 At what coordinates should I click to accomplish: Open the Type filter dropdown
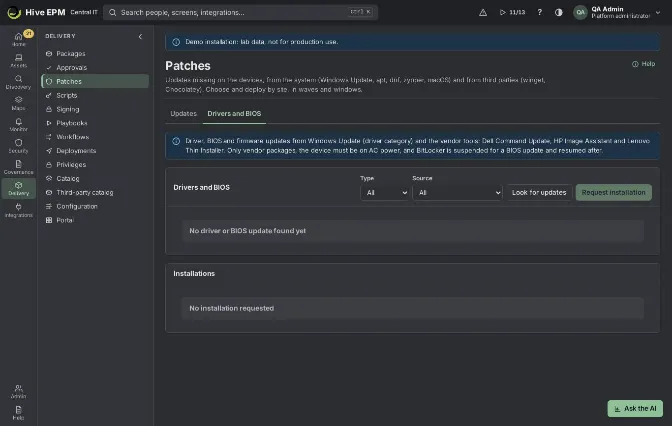(384, 193)
